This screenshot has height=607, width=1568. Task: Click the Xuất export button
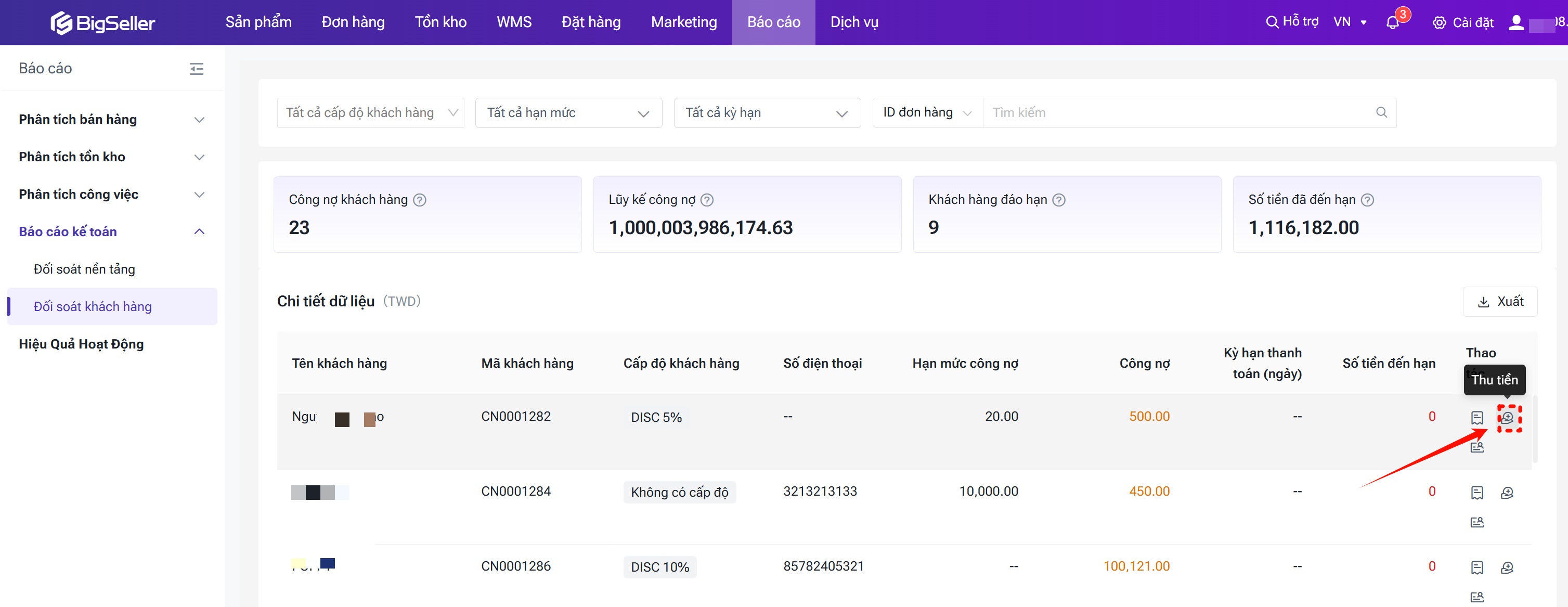point(1500,302)
